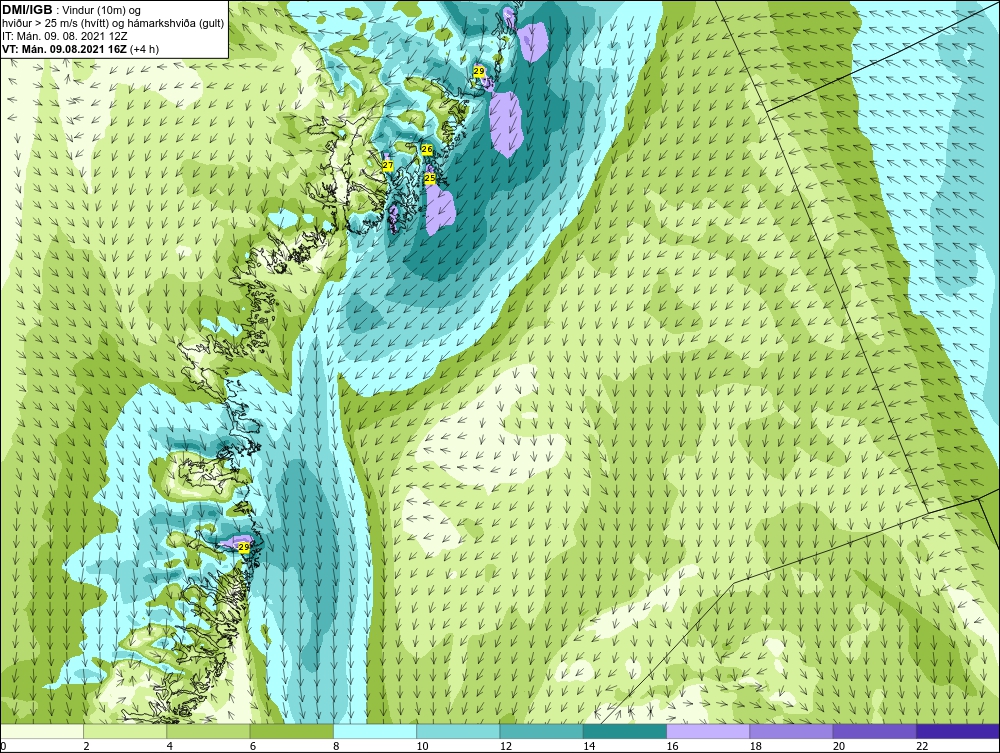Pick the 8–10 m/s light cyan legend swatch

tap(375, 731)
